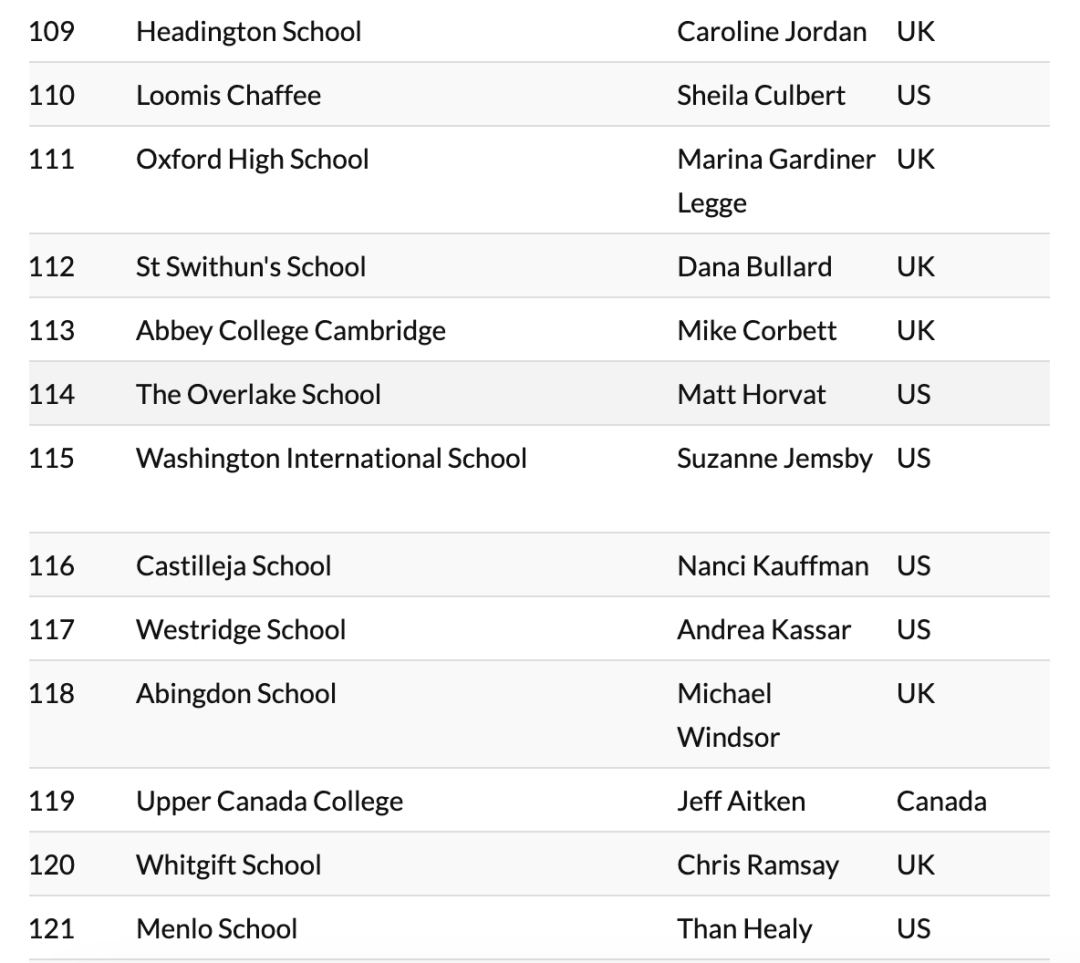Select the Loomis Chaffee school cell
The width and height of the screenshot is (1080, 963).
[x=229, y=95]
